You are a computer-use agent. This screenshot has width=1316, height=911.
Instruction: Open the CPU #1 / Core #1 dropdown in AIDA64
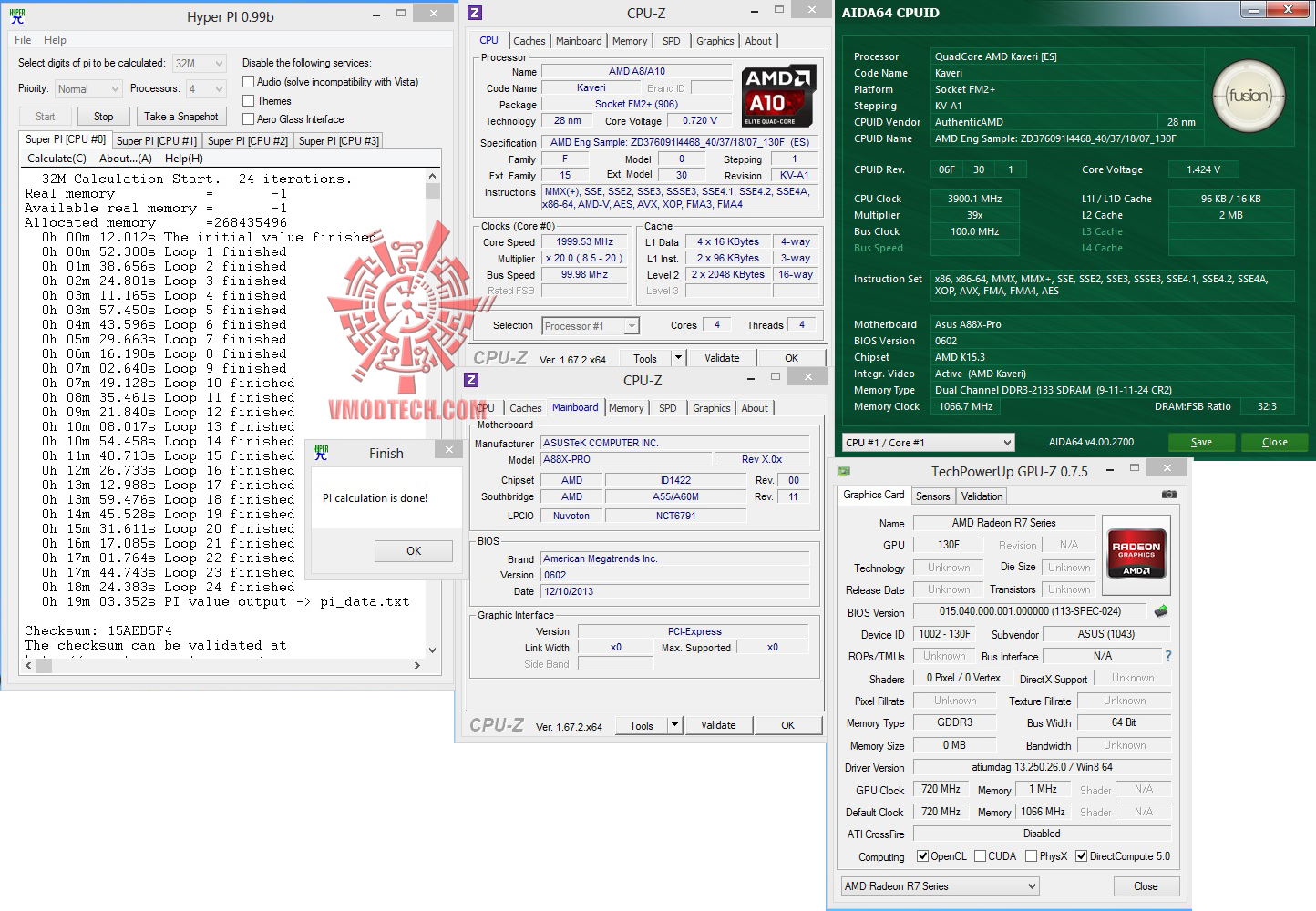(x=928, y=443)
